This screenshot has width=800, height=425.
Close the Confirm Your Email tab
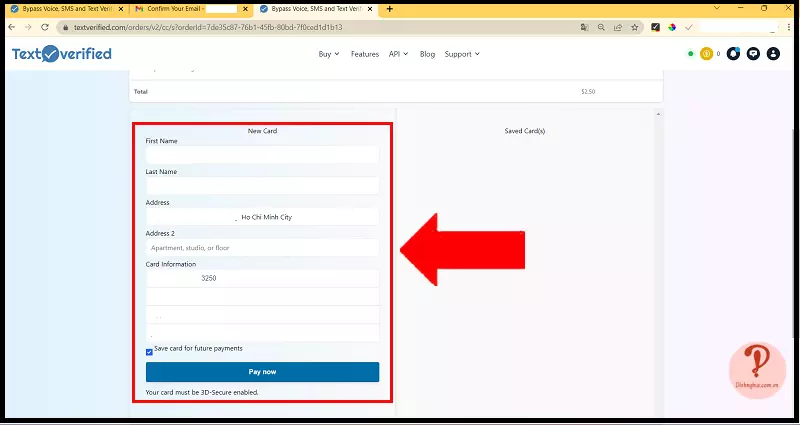(245, 9)
